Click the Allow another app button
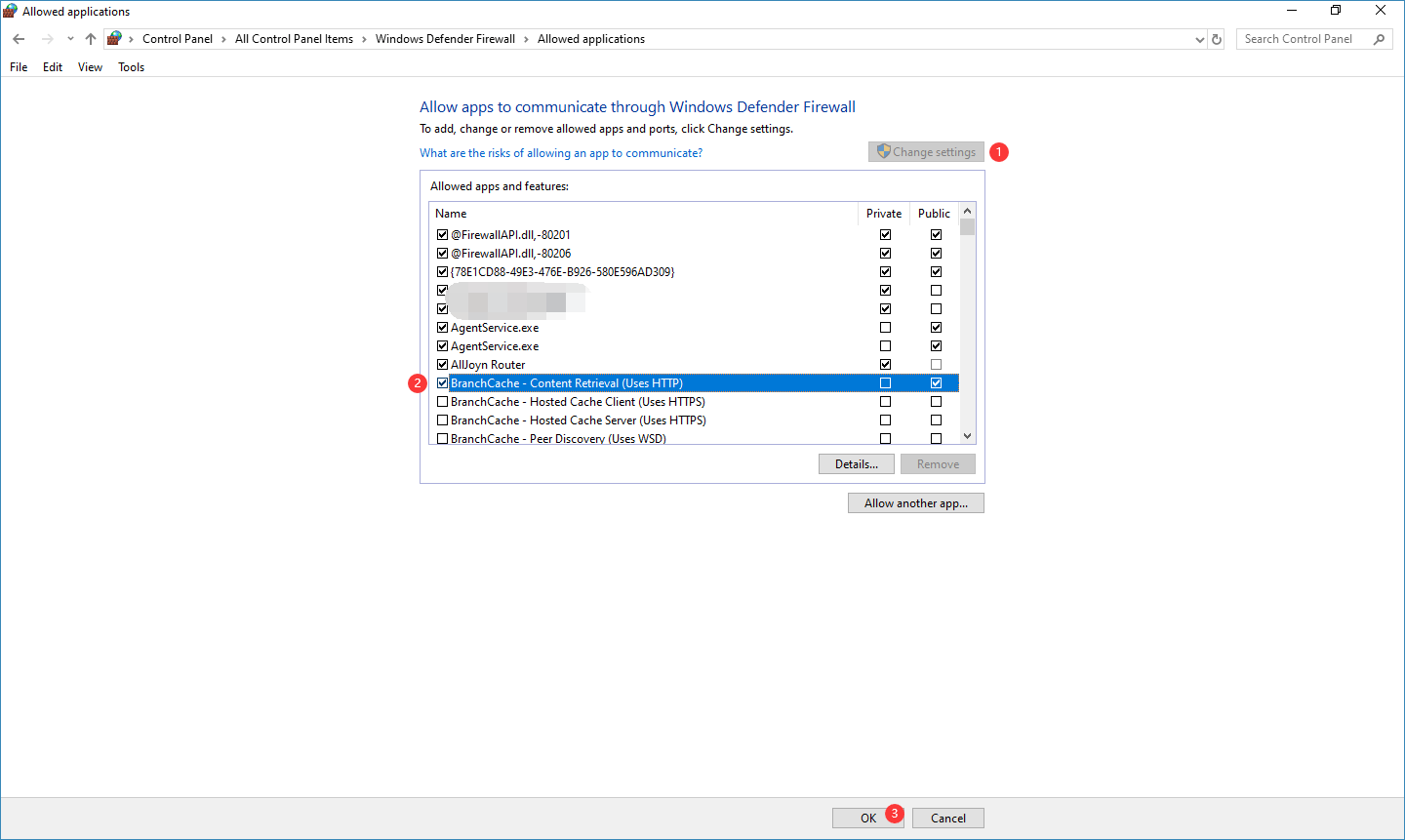Viewport: 1405px width, 840px height. (915, 502)
